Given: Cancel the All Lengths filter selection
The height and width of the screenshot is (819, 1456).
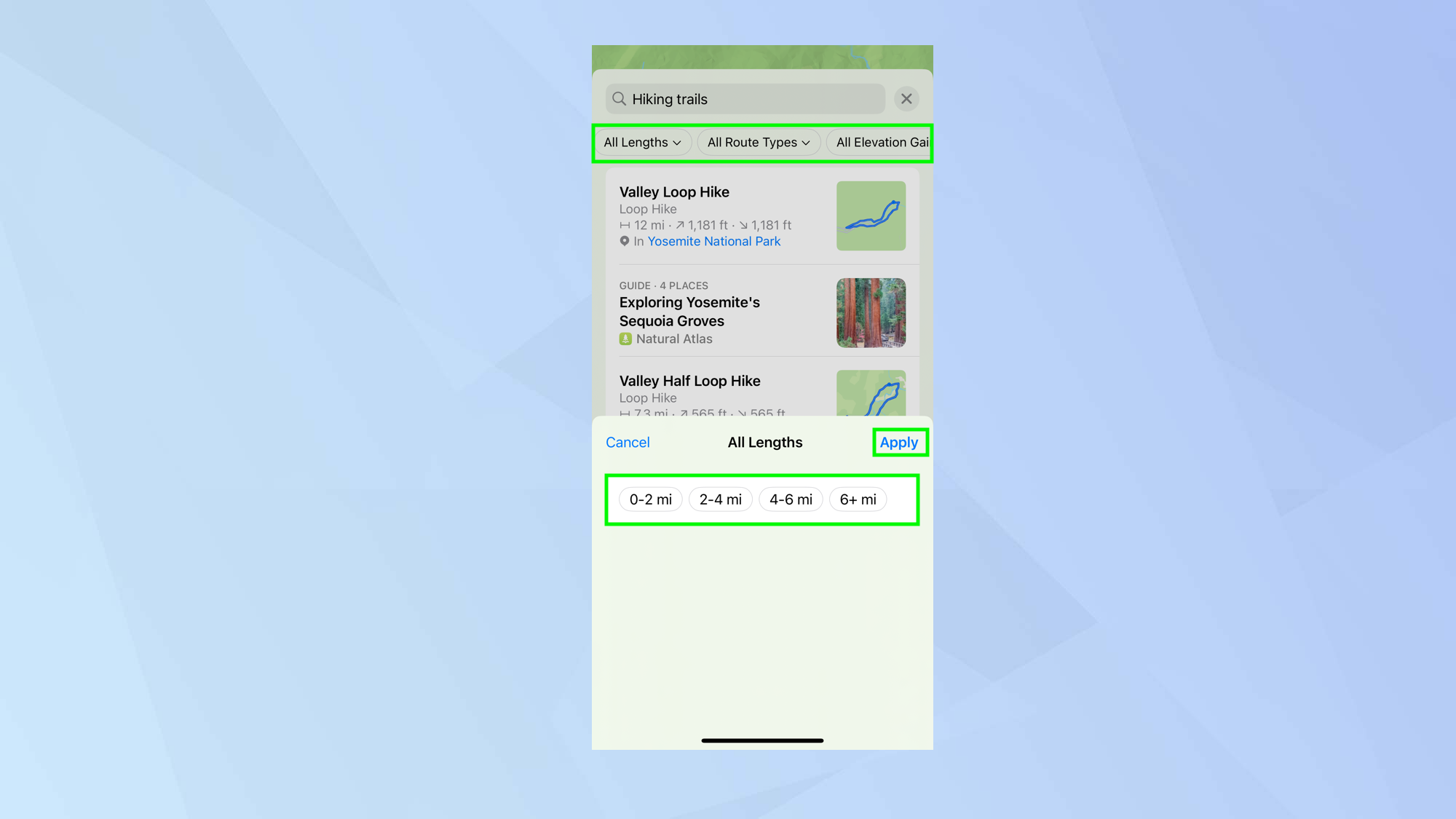Looking at the screenshot, I should coord(627,442).
